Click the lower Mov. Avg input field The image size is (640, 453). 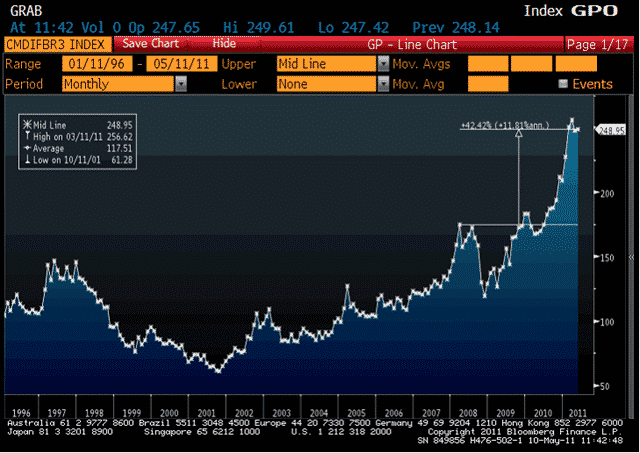[487, 84]
